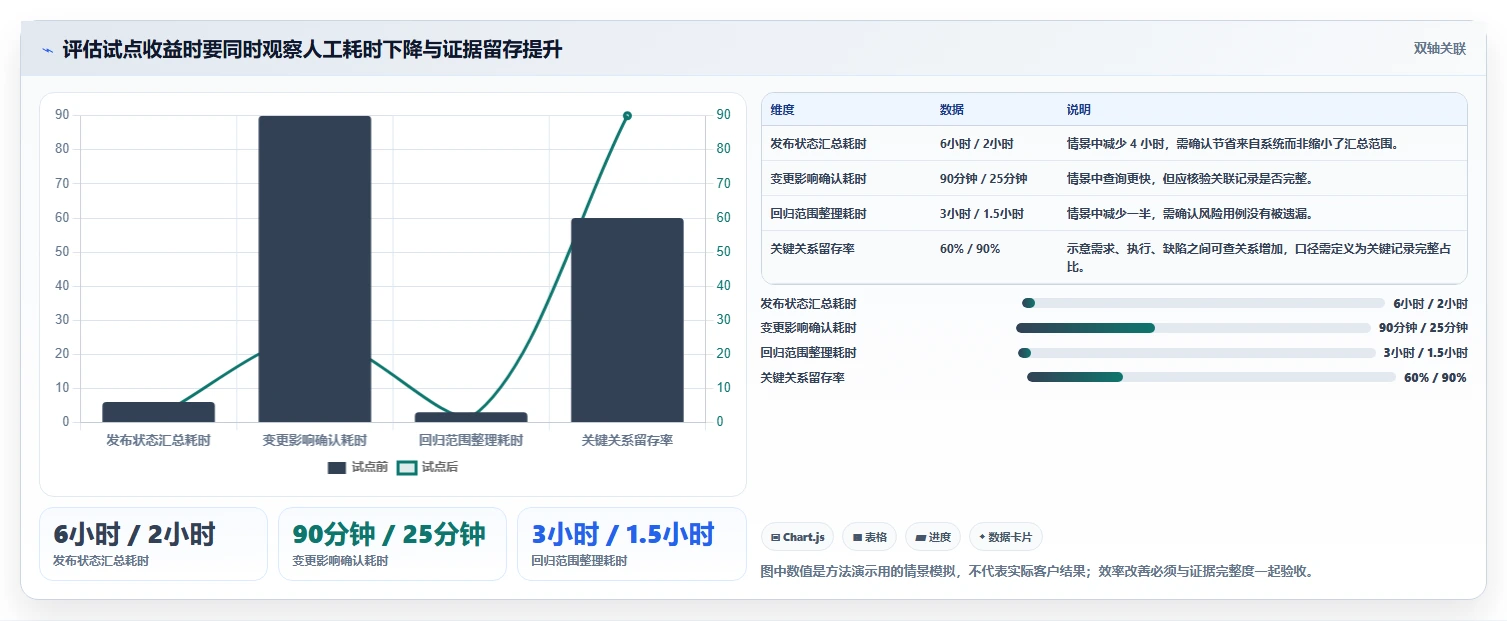Toggle the 试点后 legend item
Screen dimensions: 1507x621
427,467
